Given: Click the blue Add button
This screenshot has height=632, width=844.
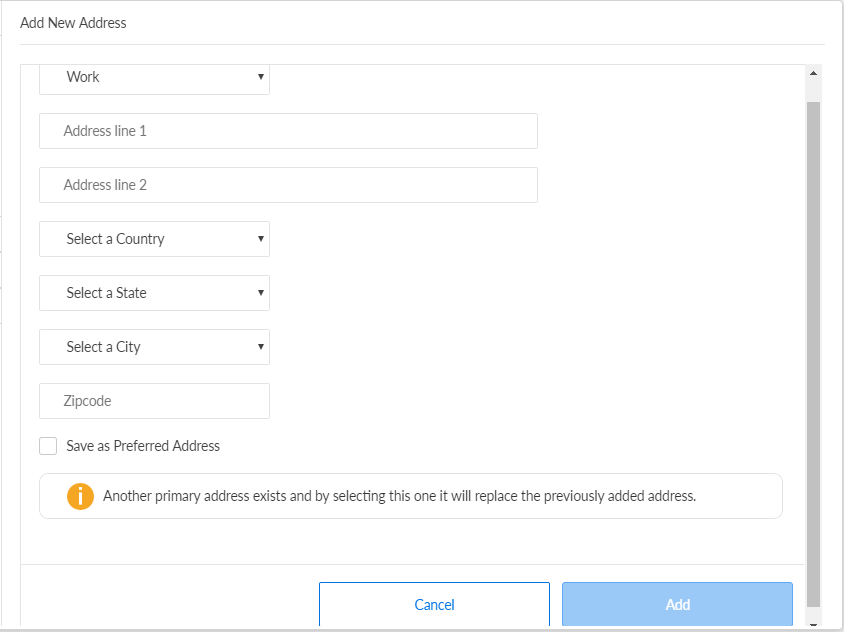Looking at the screenshot, I should (677, 604).
